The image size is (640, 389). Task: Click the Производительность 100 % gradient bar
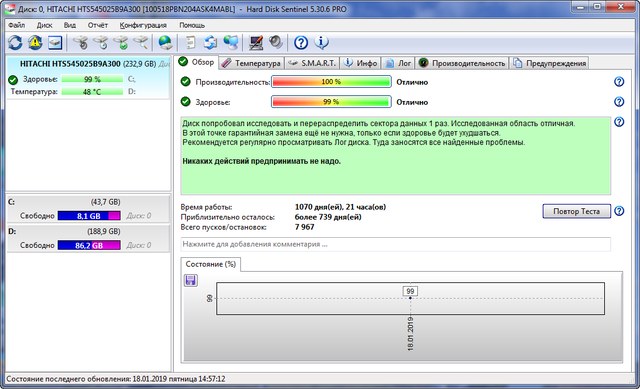(x=331, y=82)
